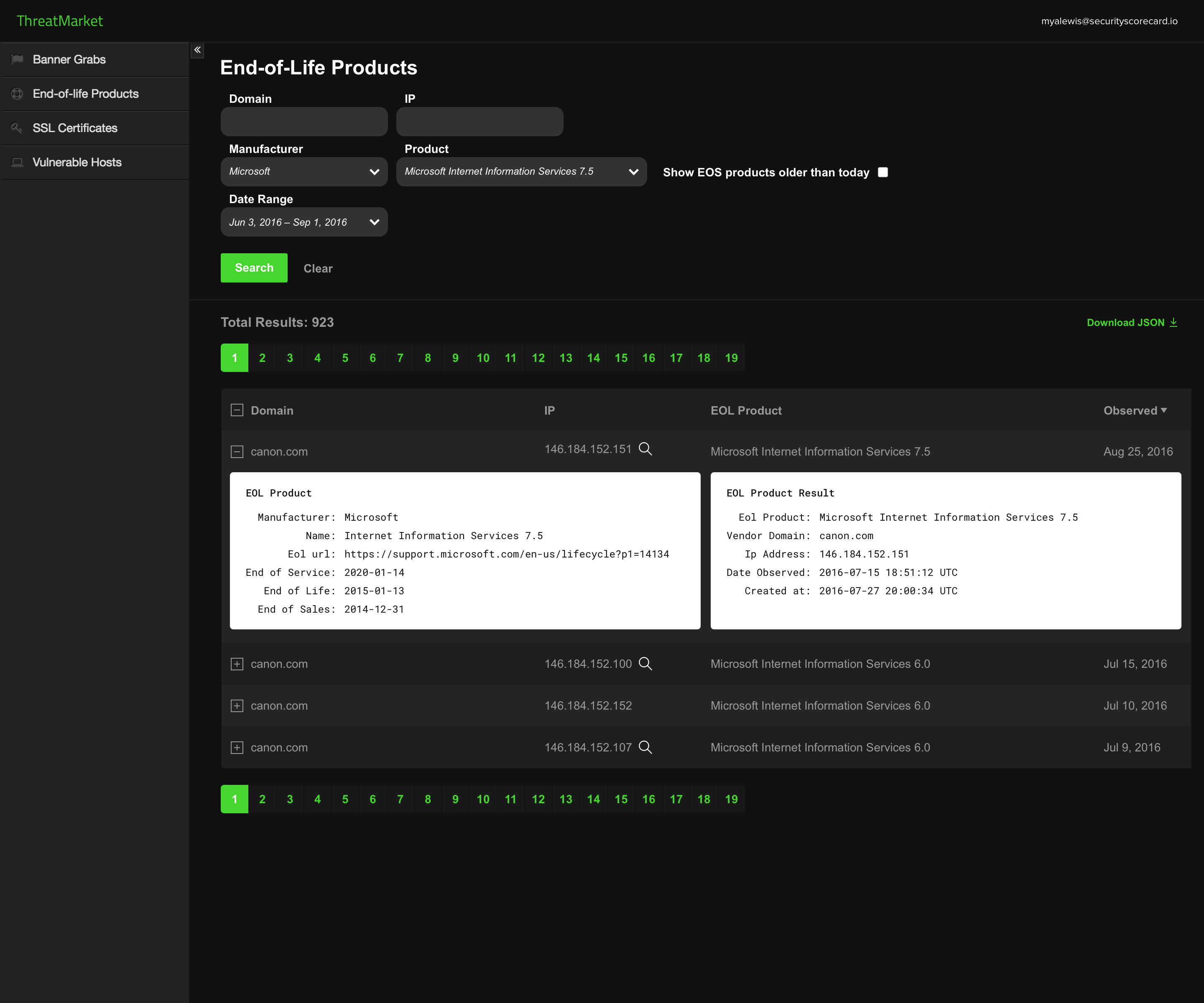Sort by the Observed column arrow
Screen dimensions: 1204x1003
(1164, 410)
